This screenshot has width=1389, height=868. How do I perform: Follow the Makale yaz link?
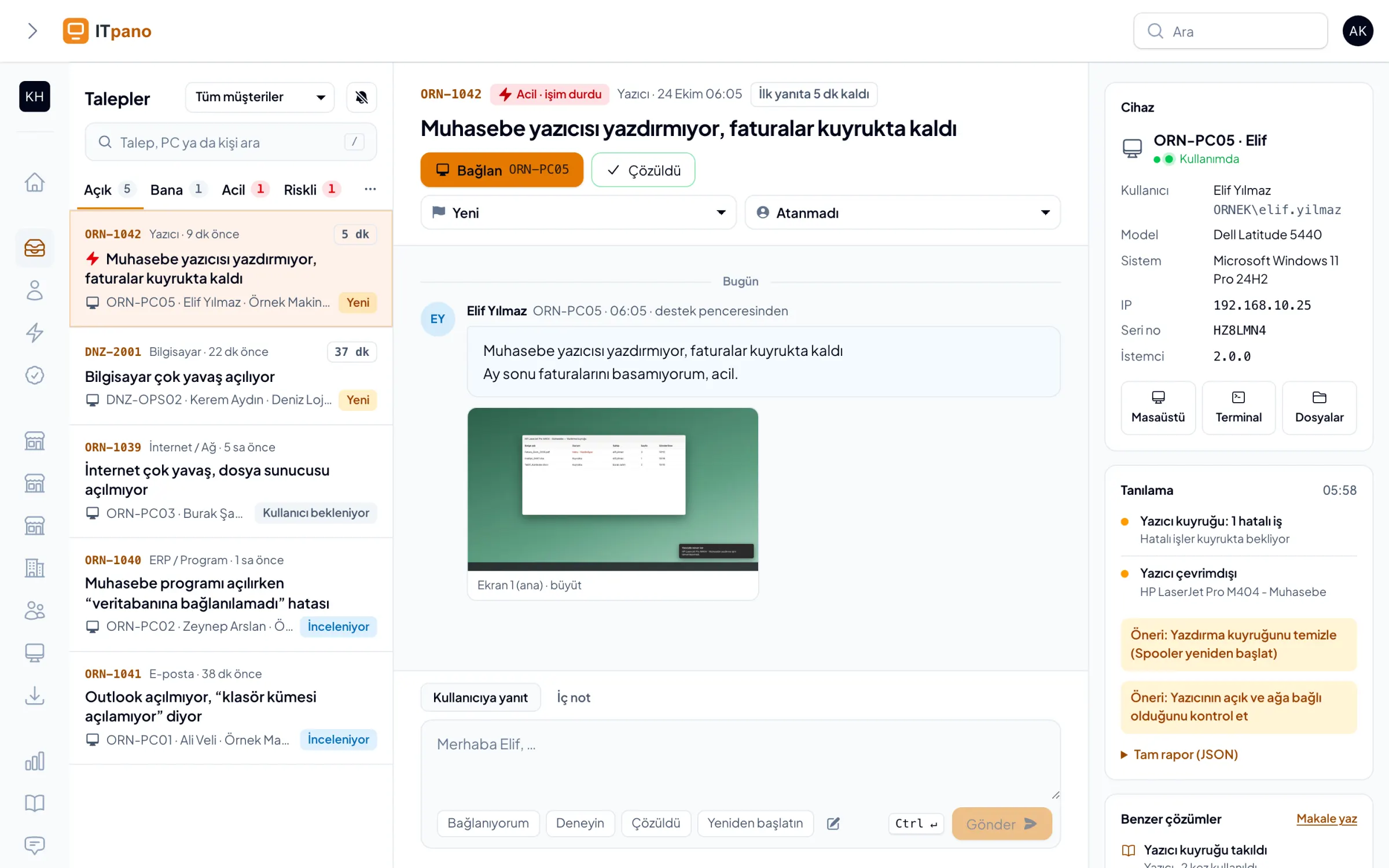(x=1326, y=819)
